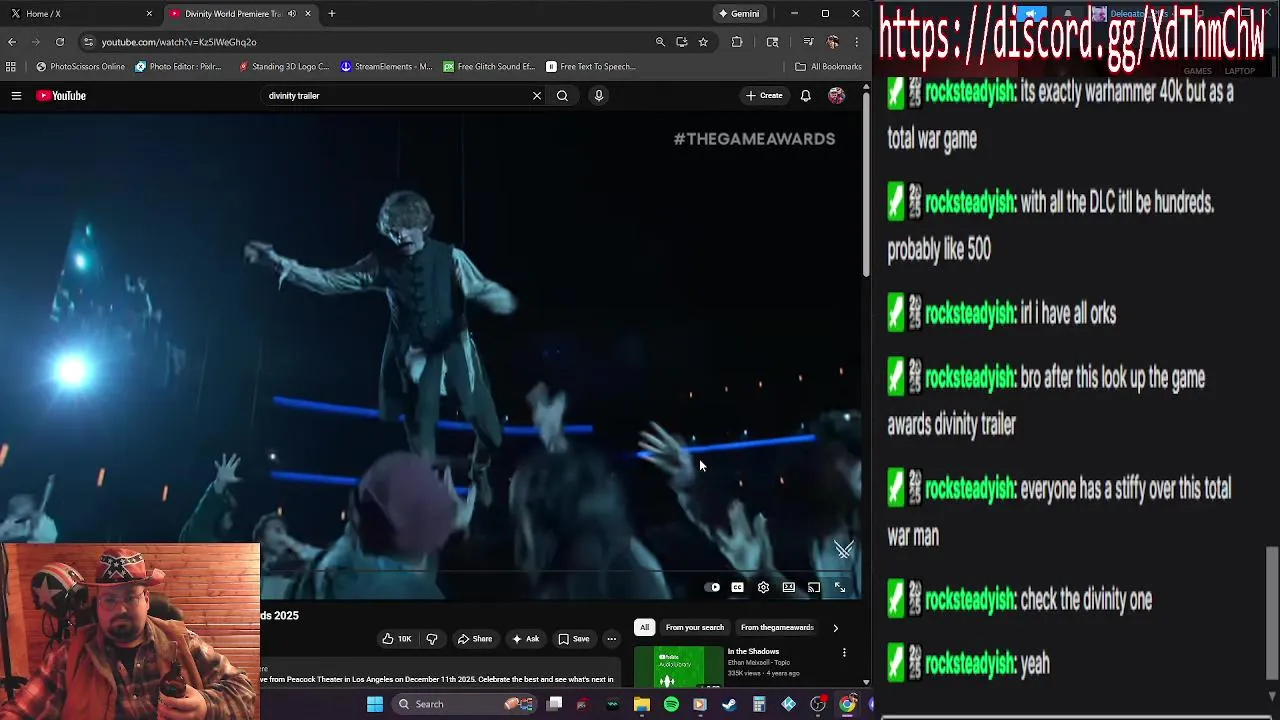Image resolution: width=1280 pixels, height=720 pixels.
Task: Open the Chrome three-dot menu
Action: click(x=856, y=42)
